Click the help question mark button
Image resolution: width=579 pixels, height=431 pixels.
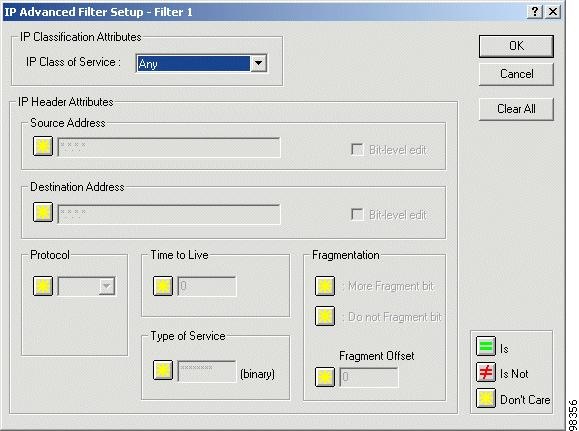tap(535, 12)
